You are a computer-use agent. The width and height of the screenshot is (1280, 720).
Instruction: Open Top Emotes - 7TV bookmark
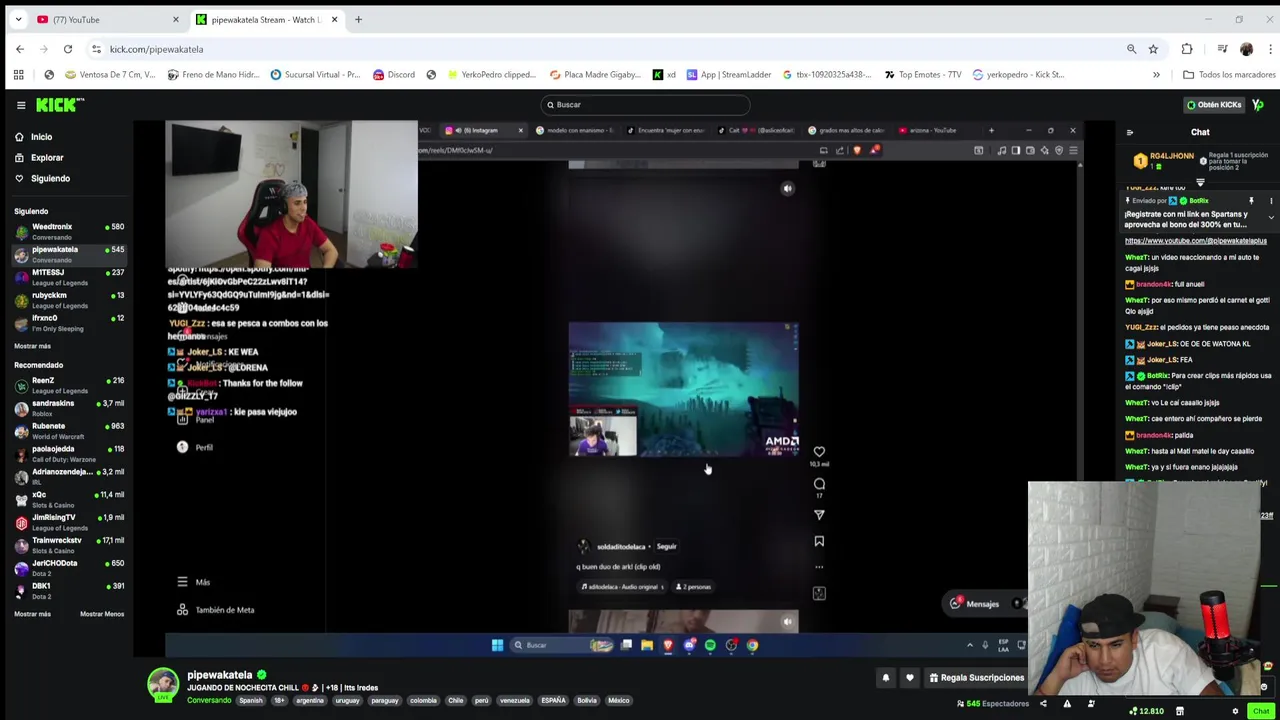pyautogui.click(x=923, y=74)
